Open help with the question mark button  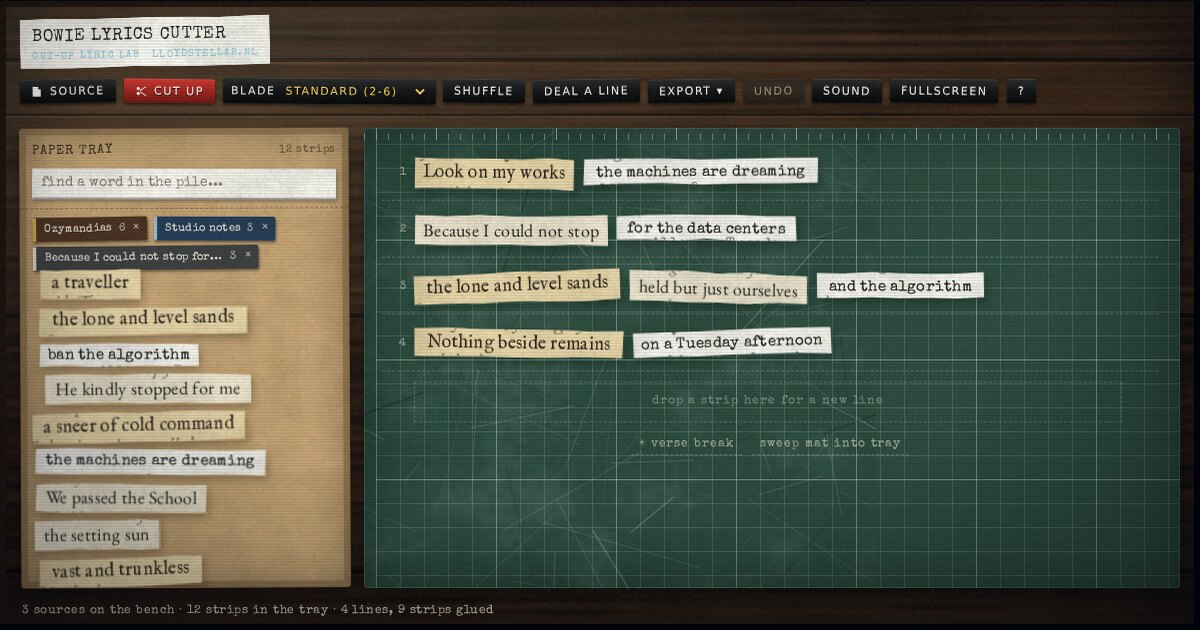[x=1021, y=91]
